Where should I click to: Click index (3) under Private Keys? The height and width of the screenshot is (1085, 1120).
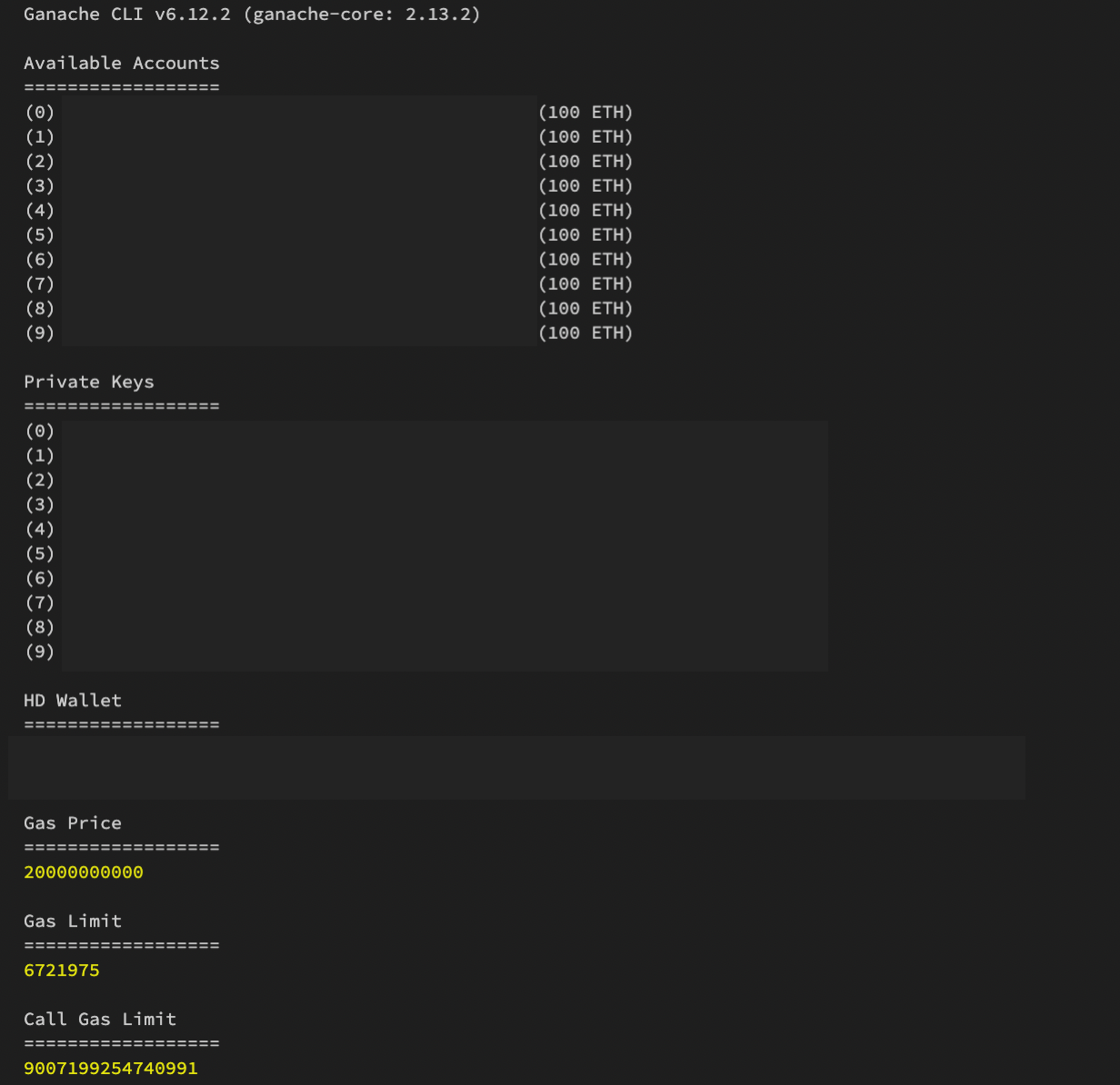point(40,504)
